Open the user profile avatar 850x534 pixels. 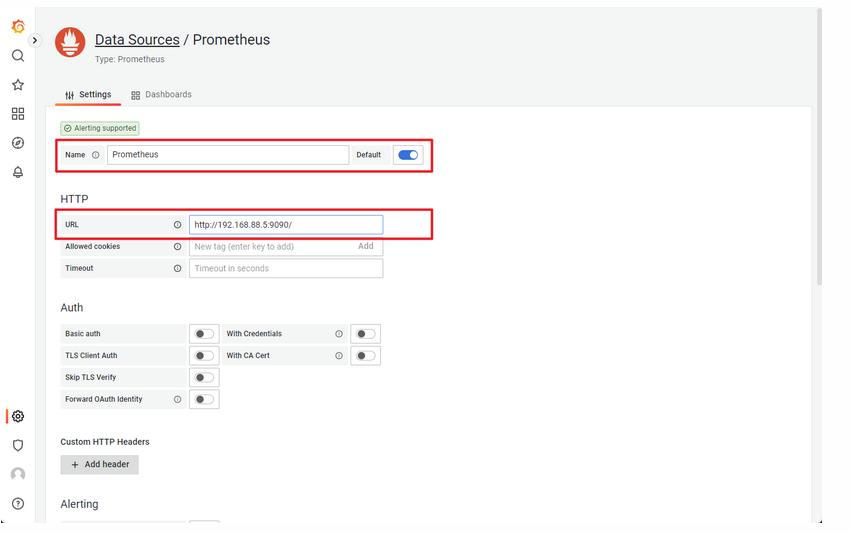[18, 474]
